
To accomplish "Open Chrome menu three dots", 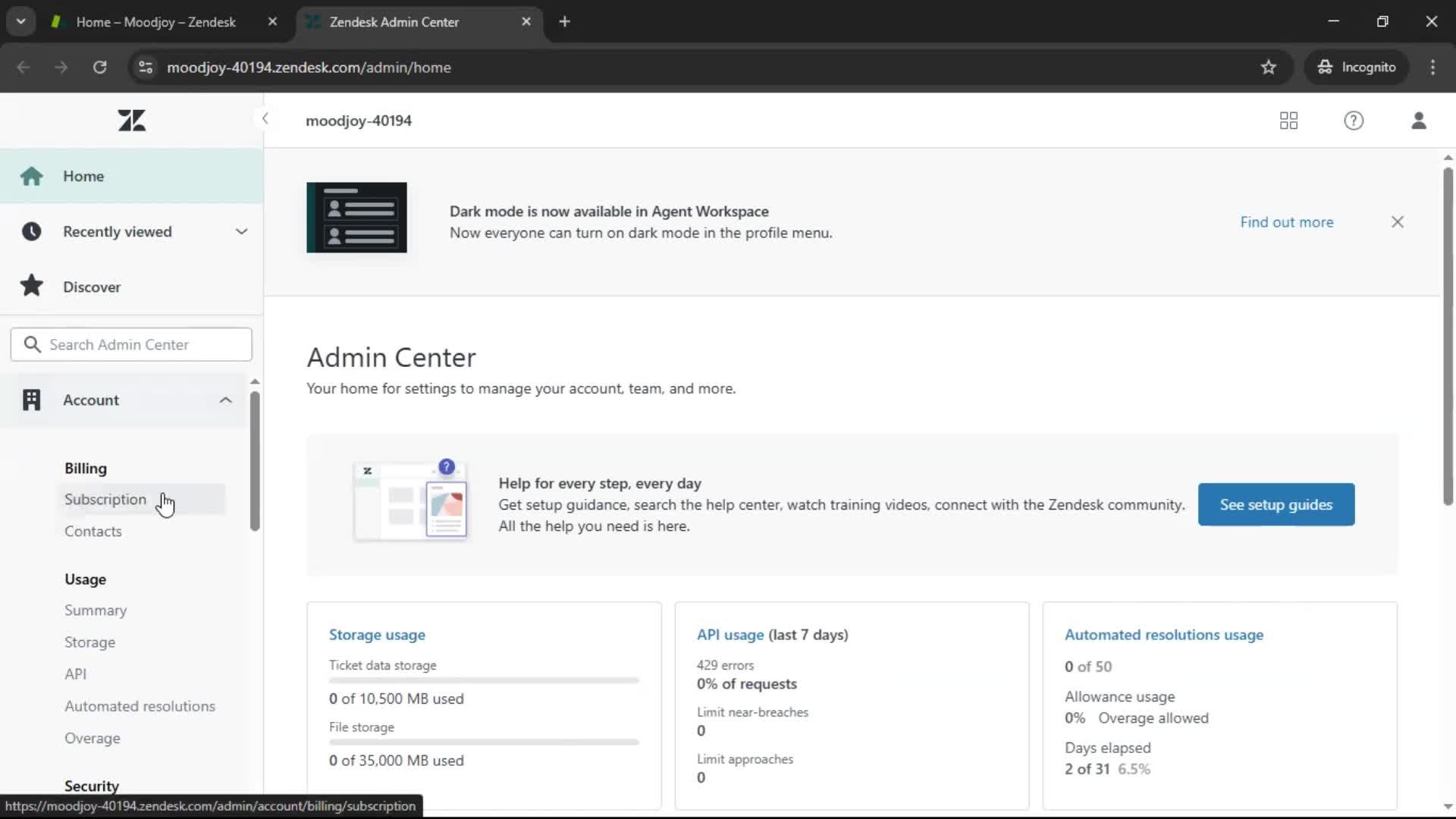I will 1432,67.
